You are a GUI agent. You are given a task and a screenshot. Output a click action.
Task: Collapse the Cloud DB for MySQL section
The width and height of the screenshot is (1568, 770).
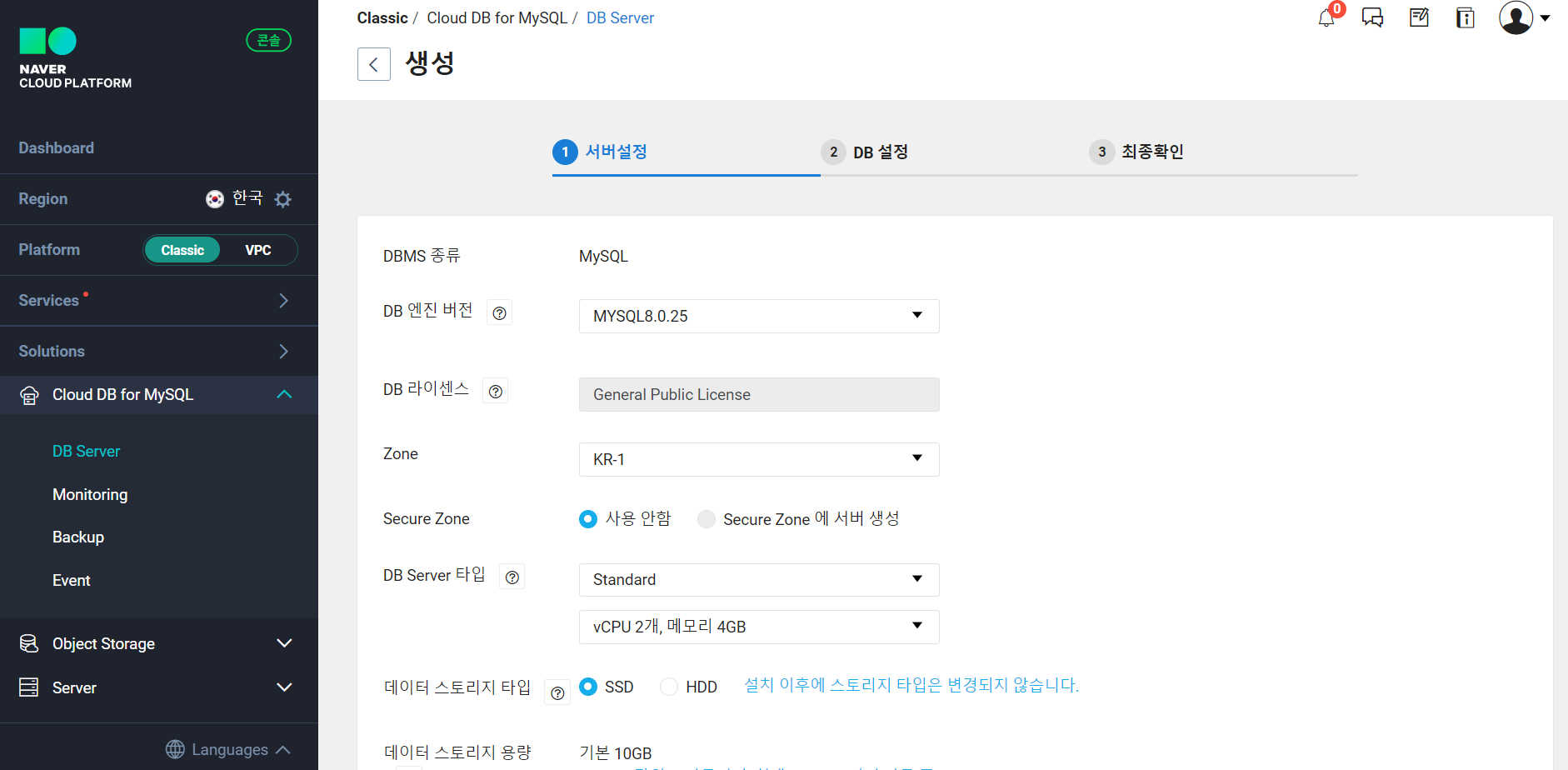(284, 394)
